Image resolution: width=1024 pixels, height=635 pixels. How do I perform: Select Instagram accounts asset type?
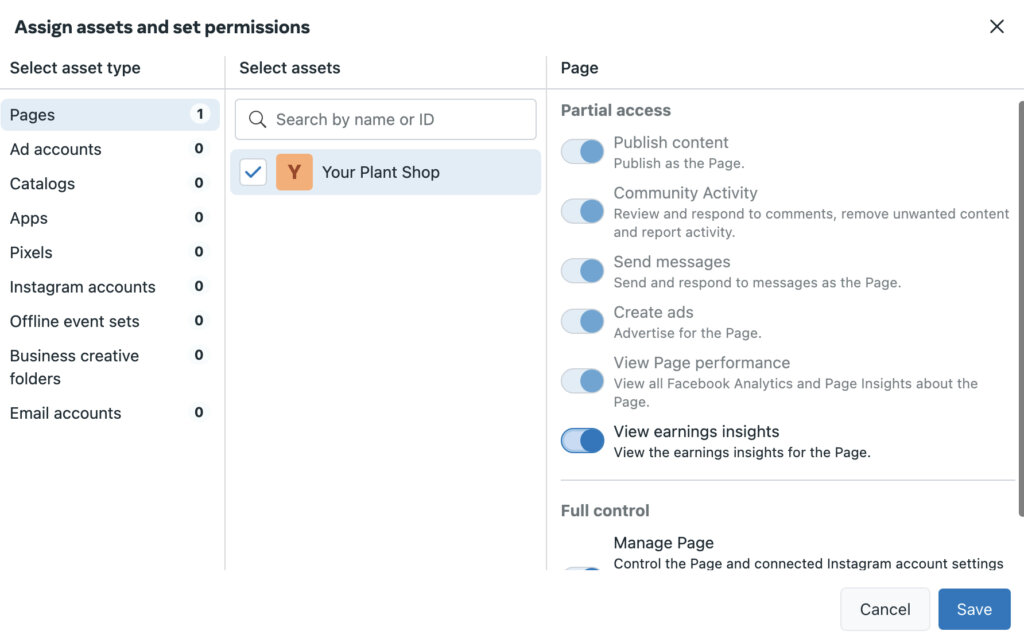[x=82, y=287]
